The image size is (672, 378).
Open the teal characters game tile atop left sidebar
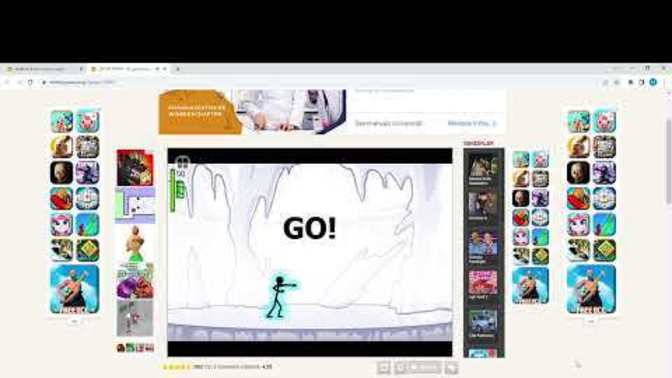tap(61, 121)
